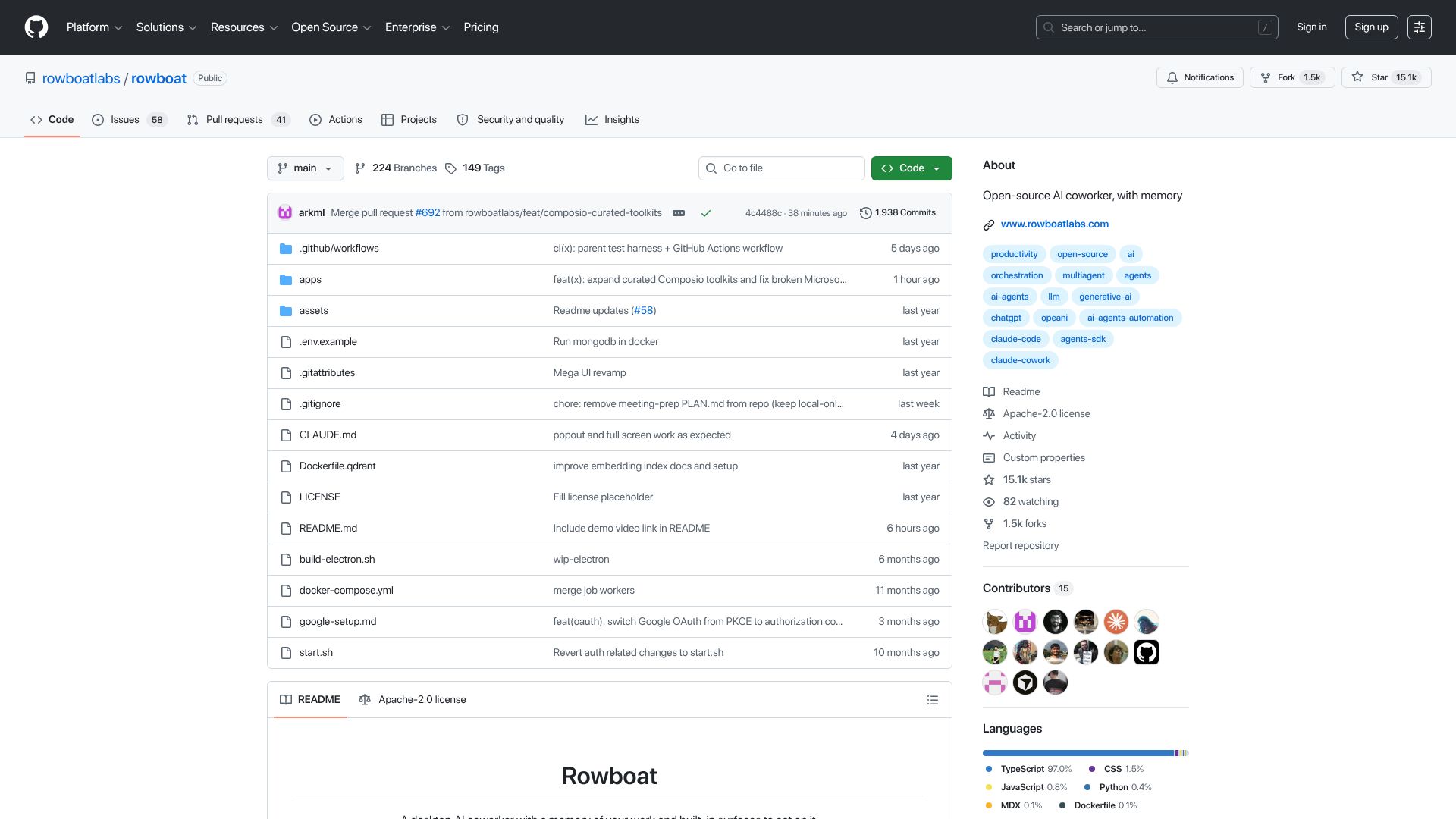The image size is (1456, 819).
Task: Open the first contributor avatar
Action: tap(995, 622)
